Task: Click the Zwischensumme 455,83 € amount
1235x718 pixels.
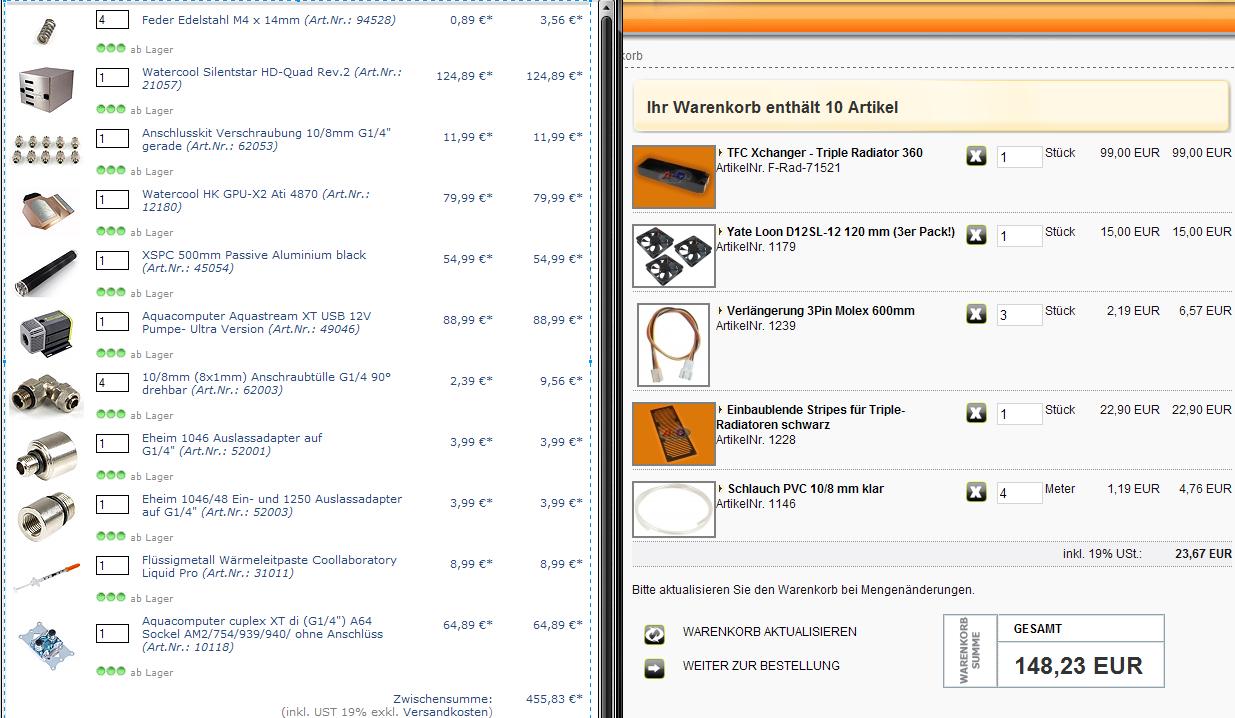Action: (554, 699)
